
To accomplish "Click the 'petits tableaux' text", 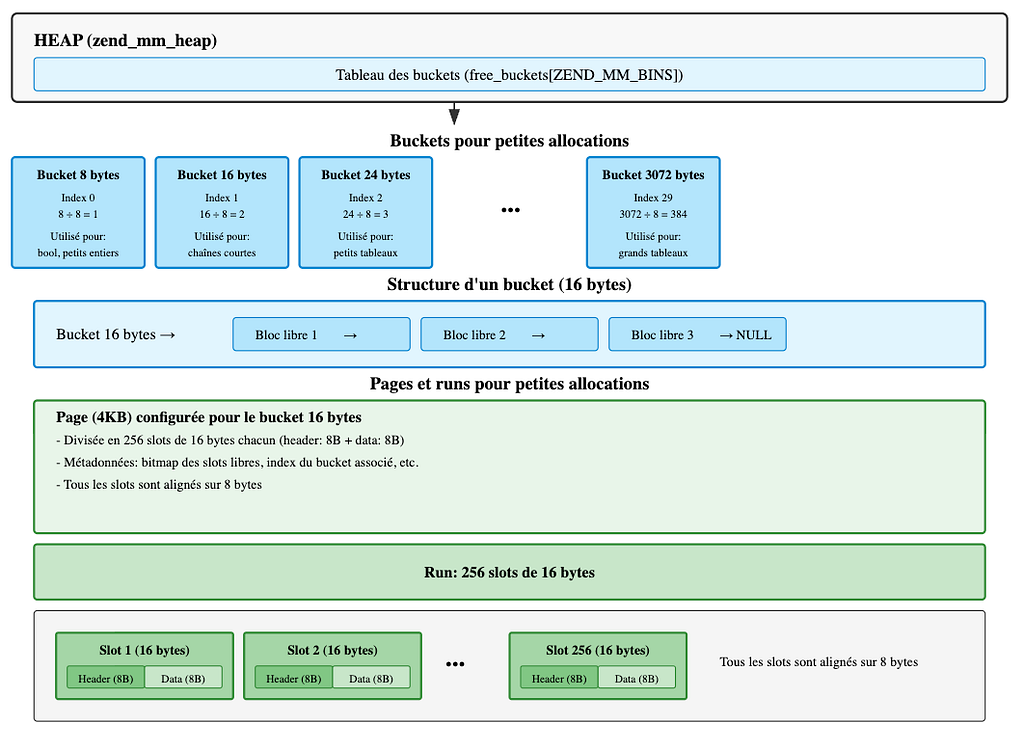I will pyautogui.click(x=366, y=253).
